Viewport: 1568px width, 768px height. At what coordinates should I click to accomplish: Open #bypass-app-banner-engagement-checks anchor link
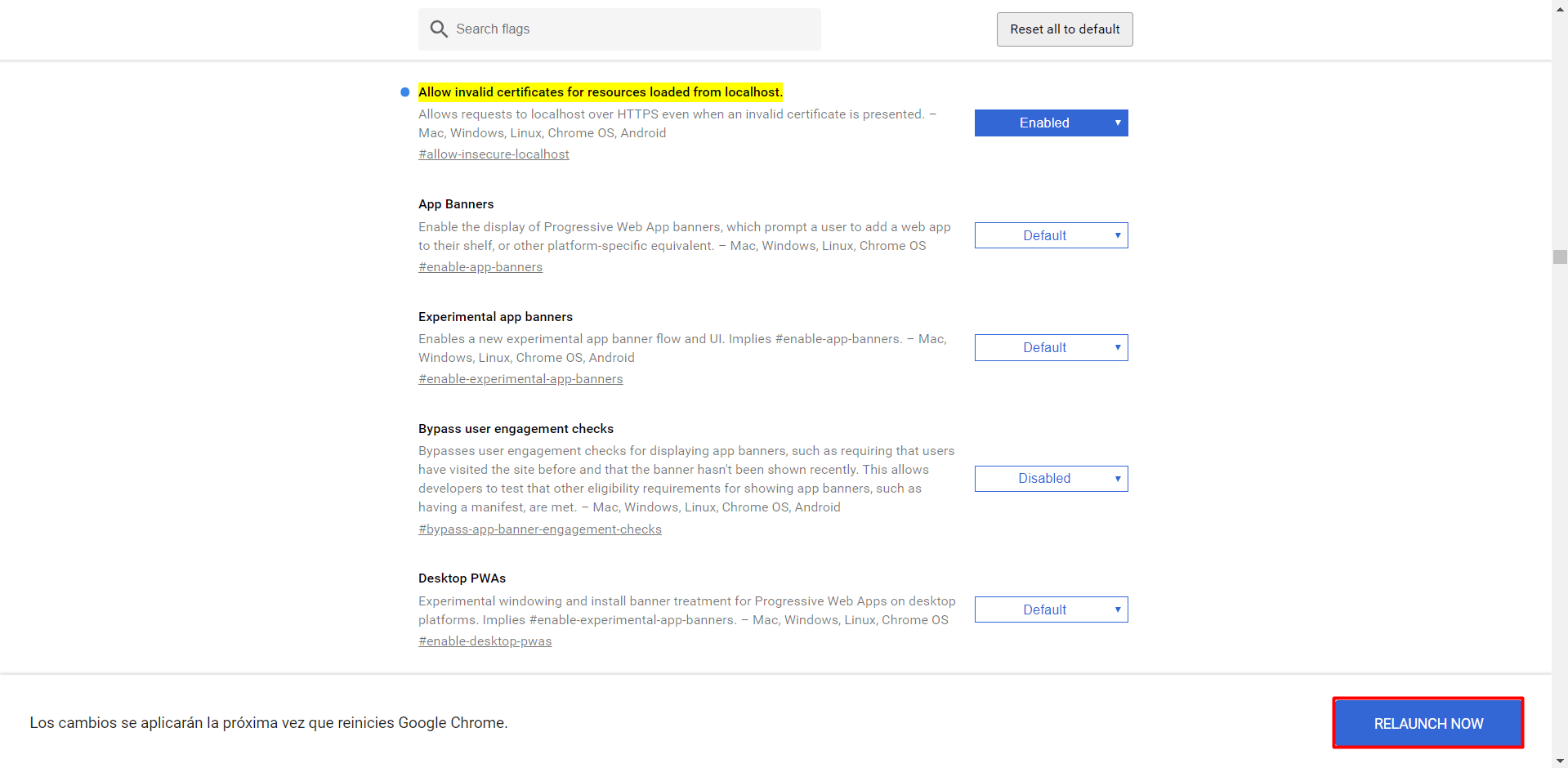point(540,529)
